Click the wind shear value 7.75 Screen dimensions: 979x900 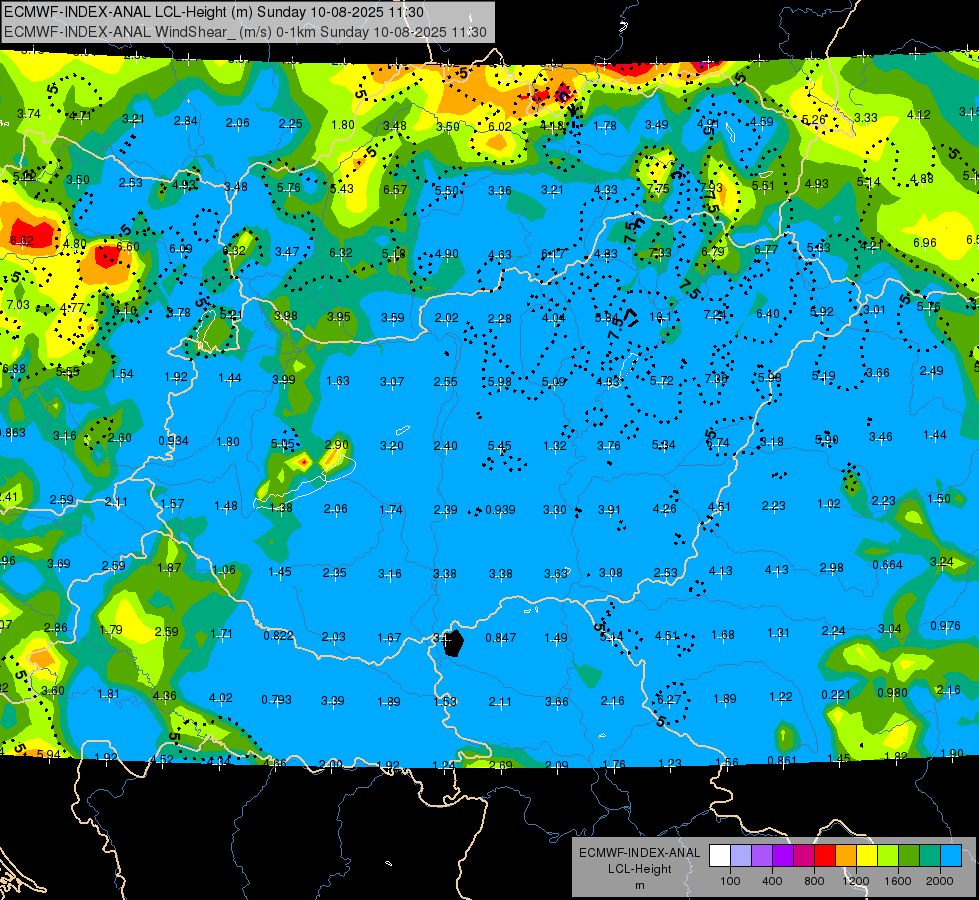click(658, 189)
